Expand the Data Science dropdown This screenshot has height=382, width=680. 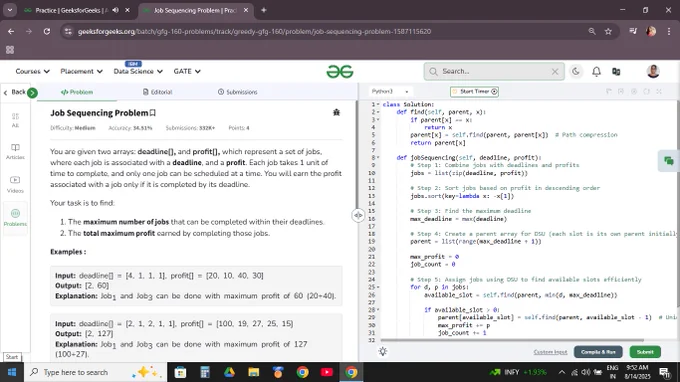click(138, 71)
